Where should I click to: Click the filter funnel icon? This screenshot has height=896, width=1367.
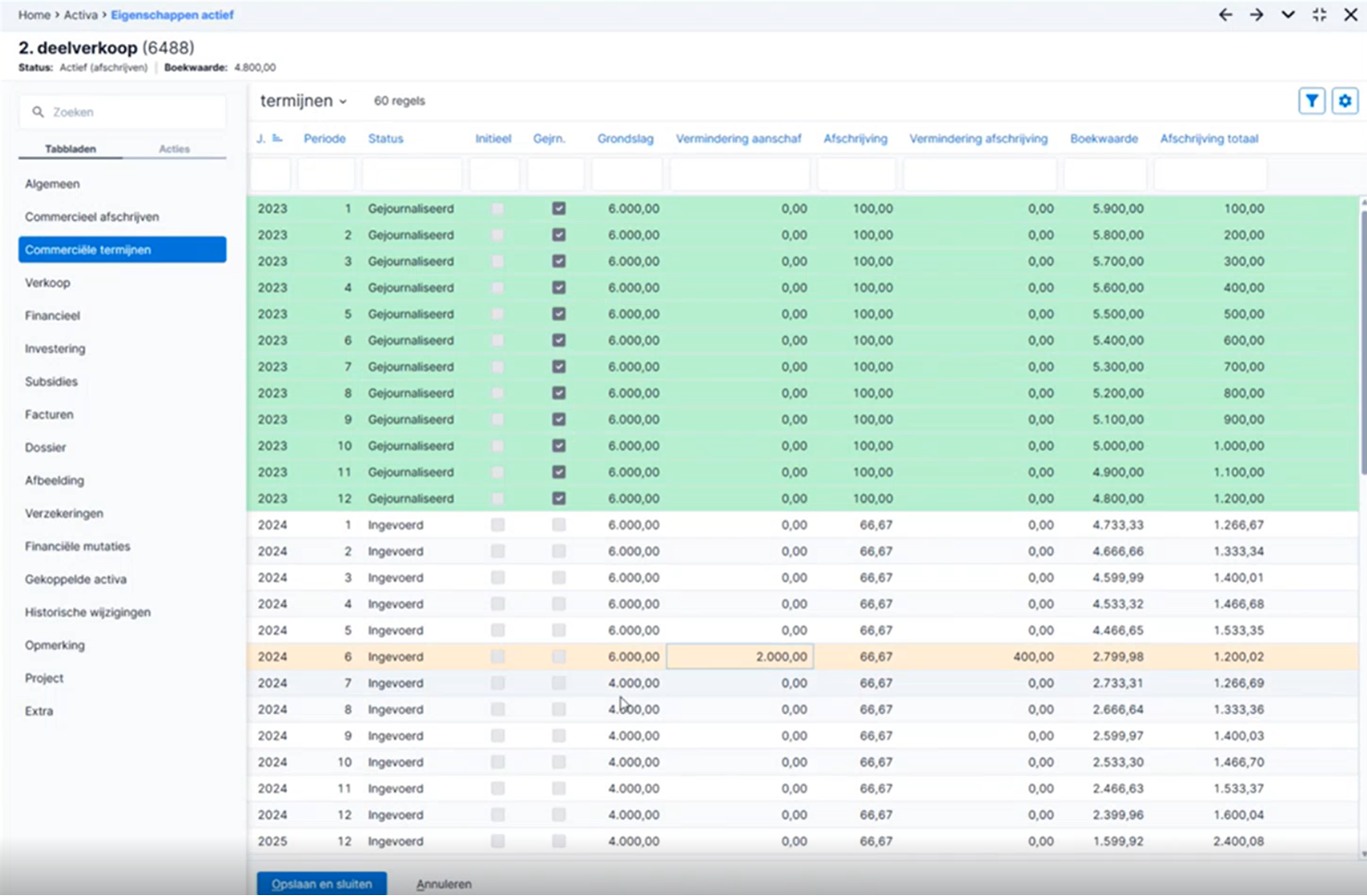point(1312,101)
